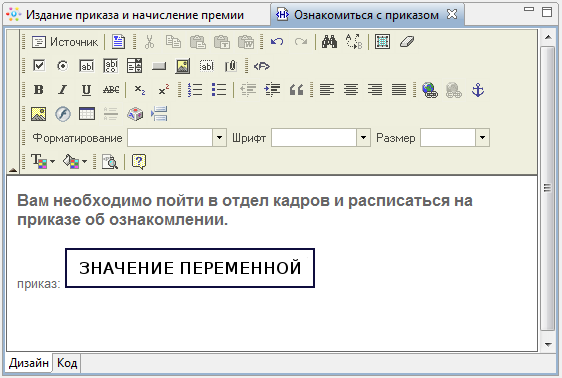Image resolution: width=562 pixels, height=378 pixels.
Task: Insert an image via picture icon
Action: tap(38, 114)
